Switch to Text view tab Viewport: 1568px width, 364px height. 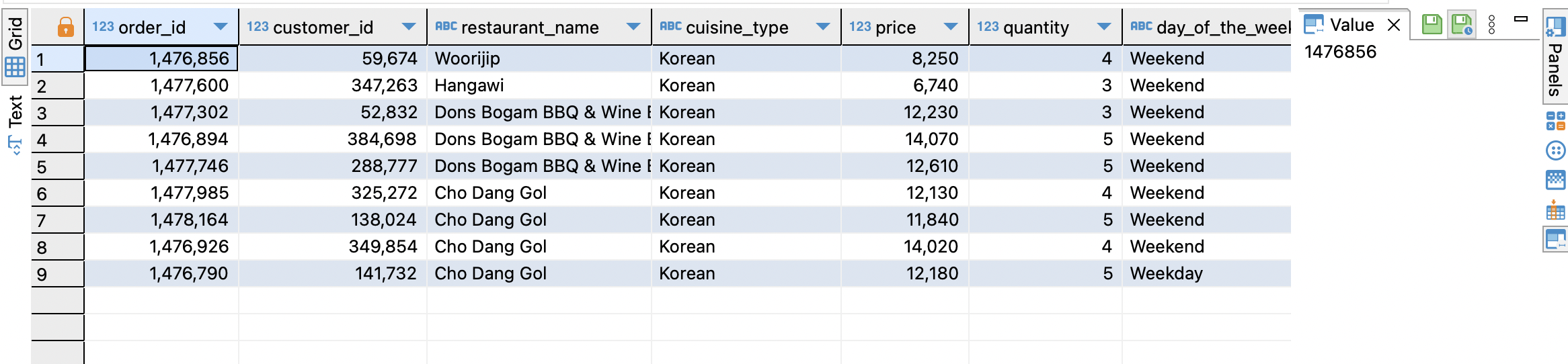(x=15, y=111)
